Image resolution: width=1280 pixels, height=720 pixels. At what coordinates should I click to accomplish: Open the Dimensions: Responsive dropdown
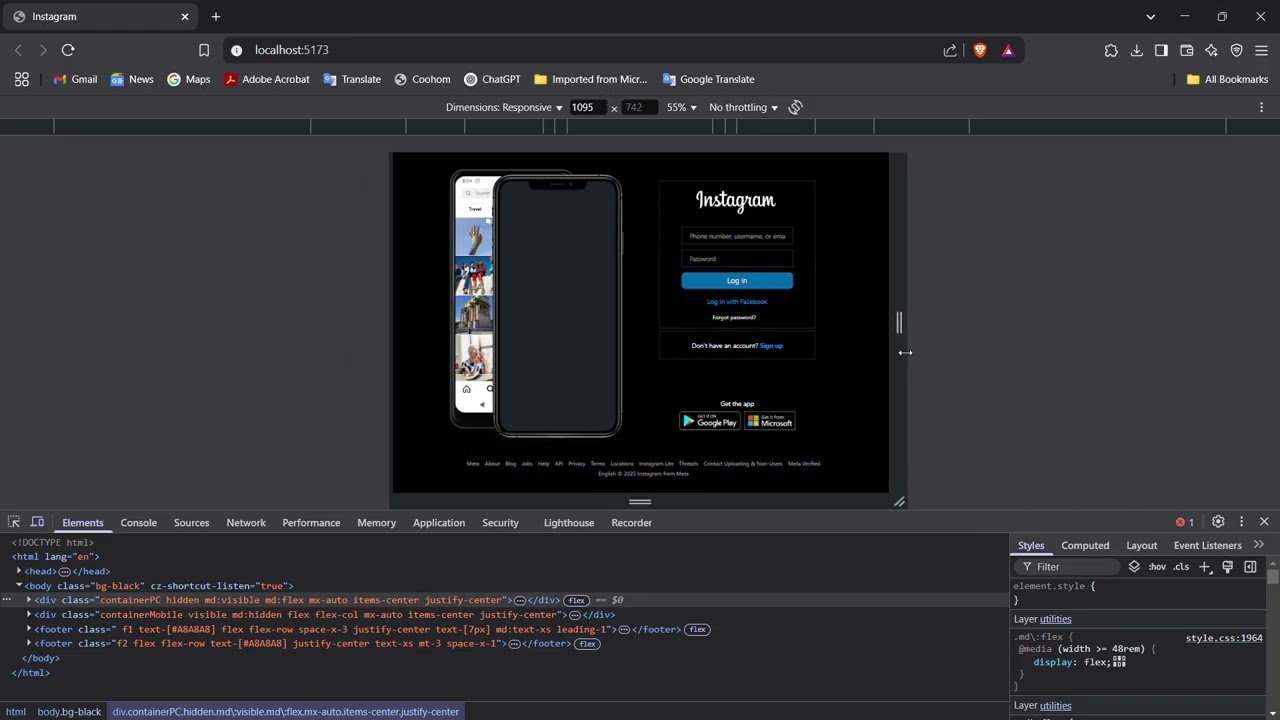point(504,107)
